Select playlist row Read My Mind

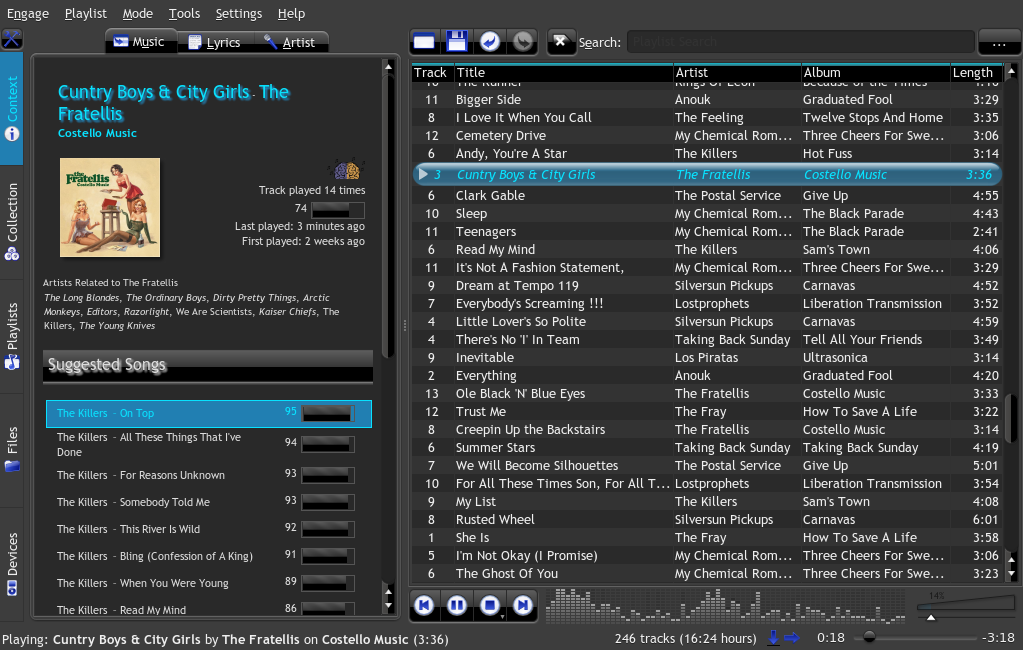(x=707, y=250)
